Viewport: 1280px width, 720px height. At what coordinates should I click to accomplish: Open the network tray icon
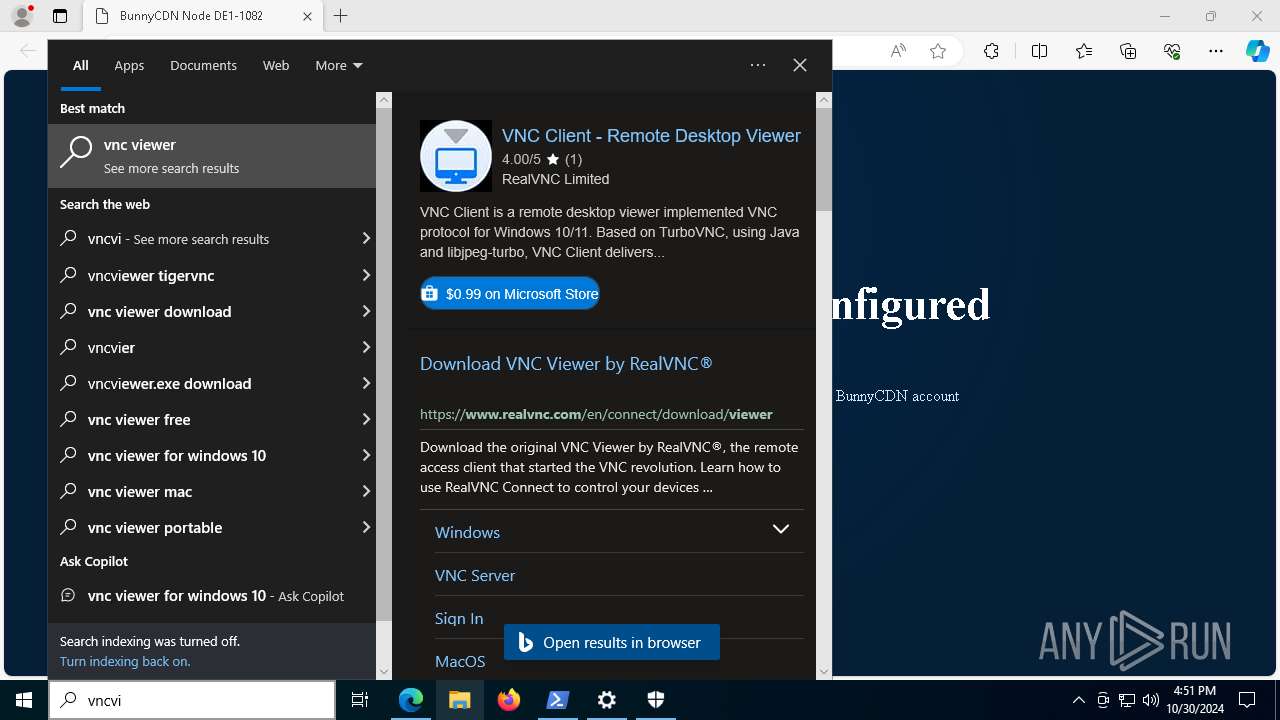click(1127, 700)
